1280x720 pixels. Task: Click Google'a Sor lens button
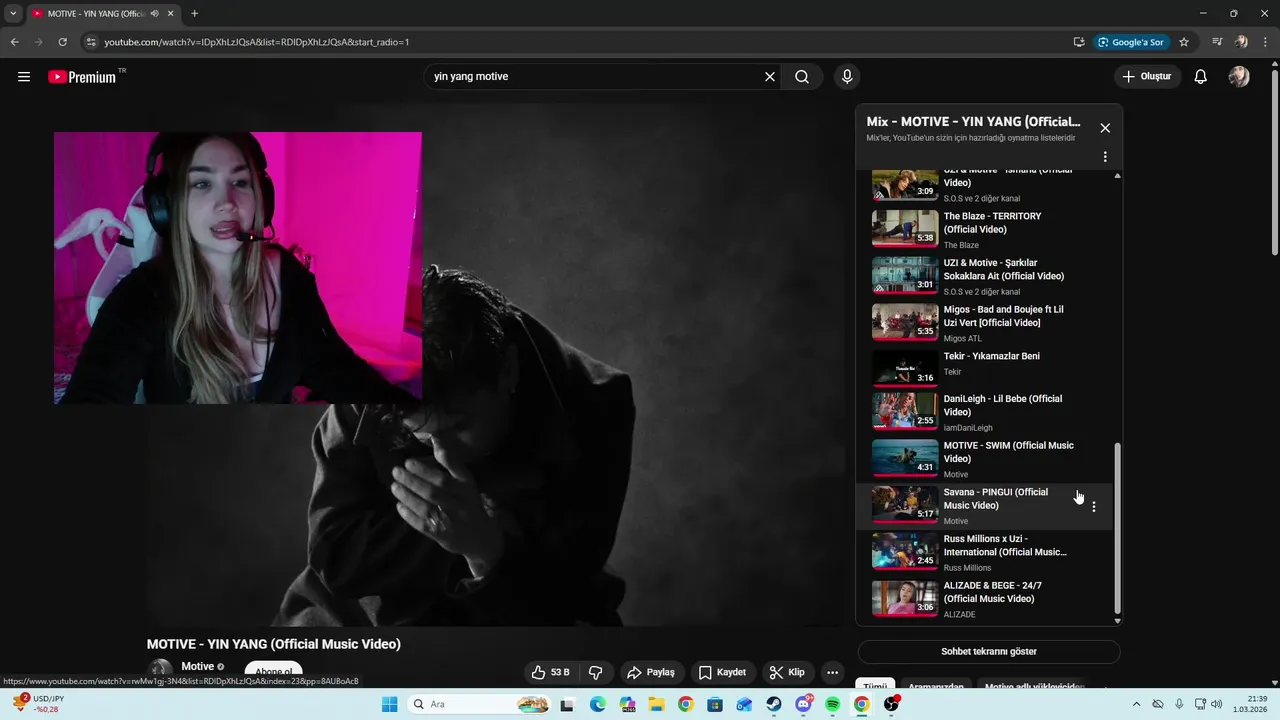1131,42
